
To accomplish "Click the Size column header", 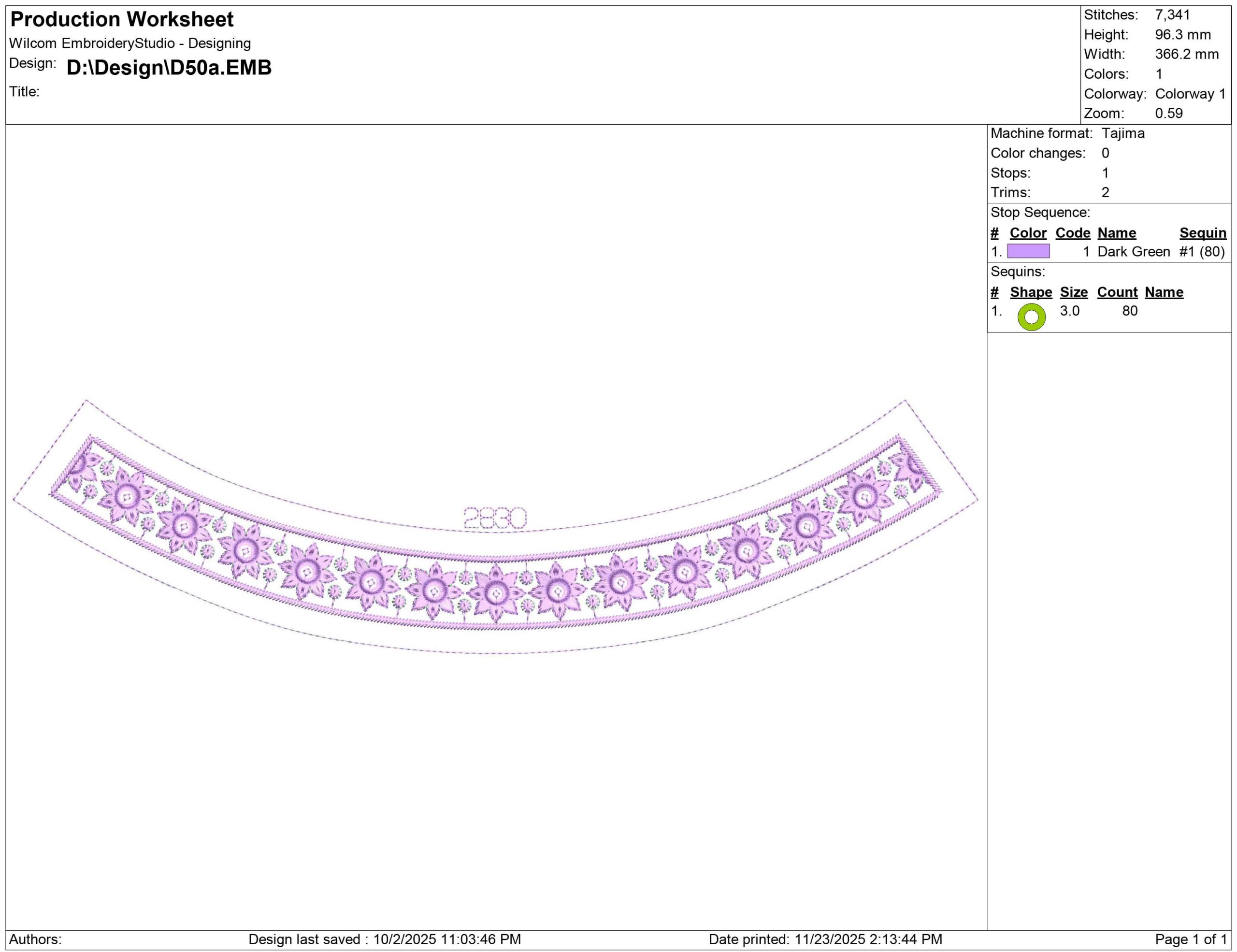I will [x=1074, y=292].
